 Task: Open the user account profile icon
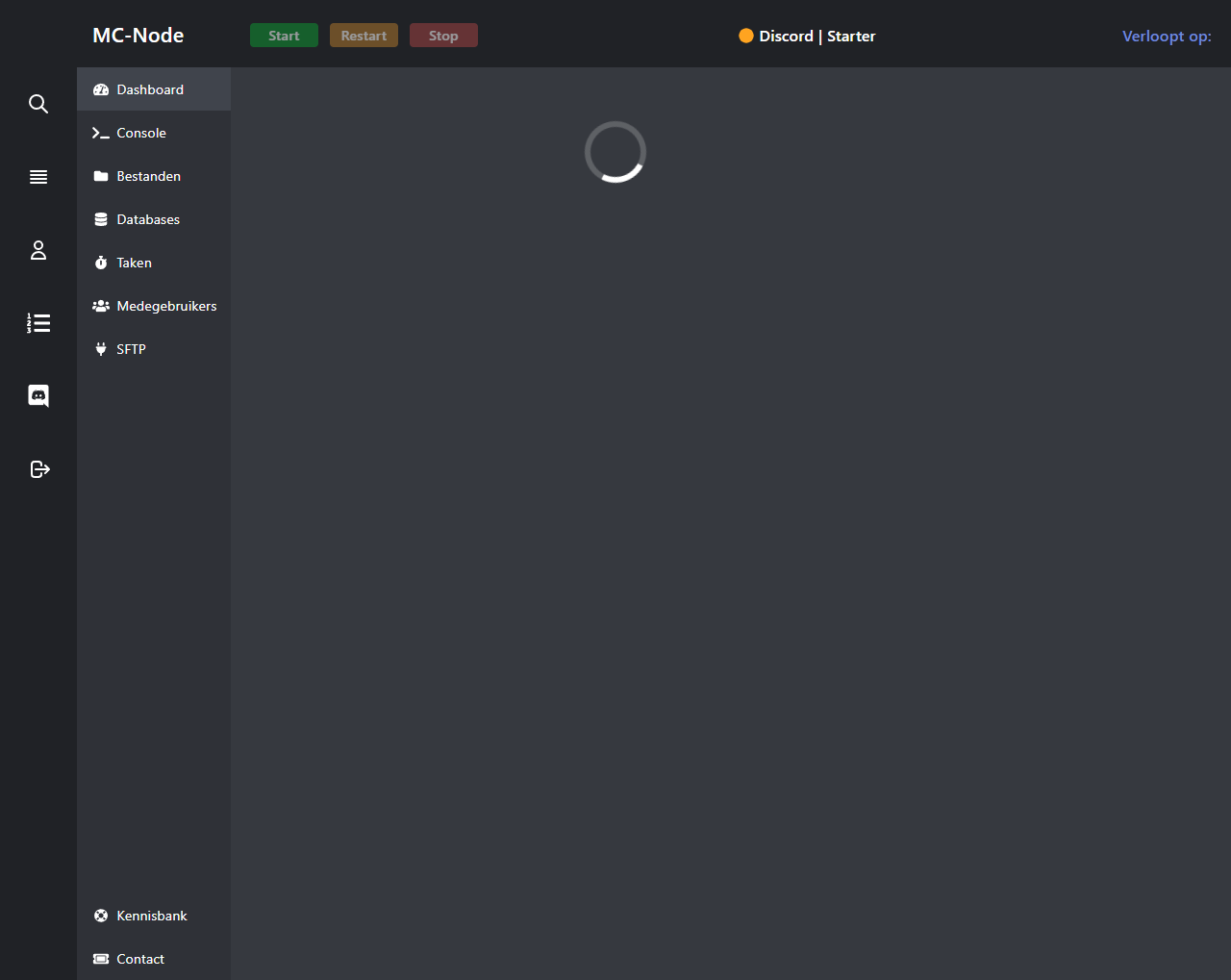point(38,250)
